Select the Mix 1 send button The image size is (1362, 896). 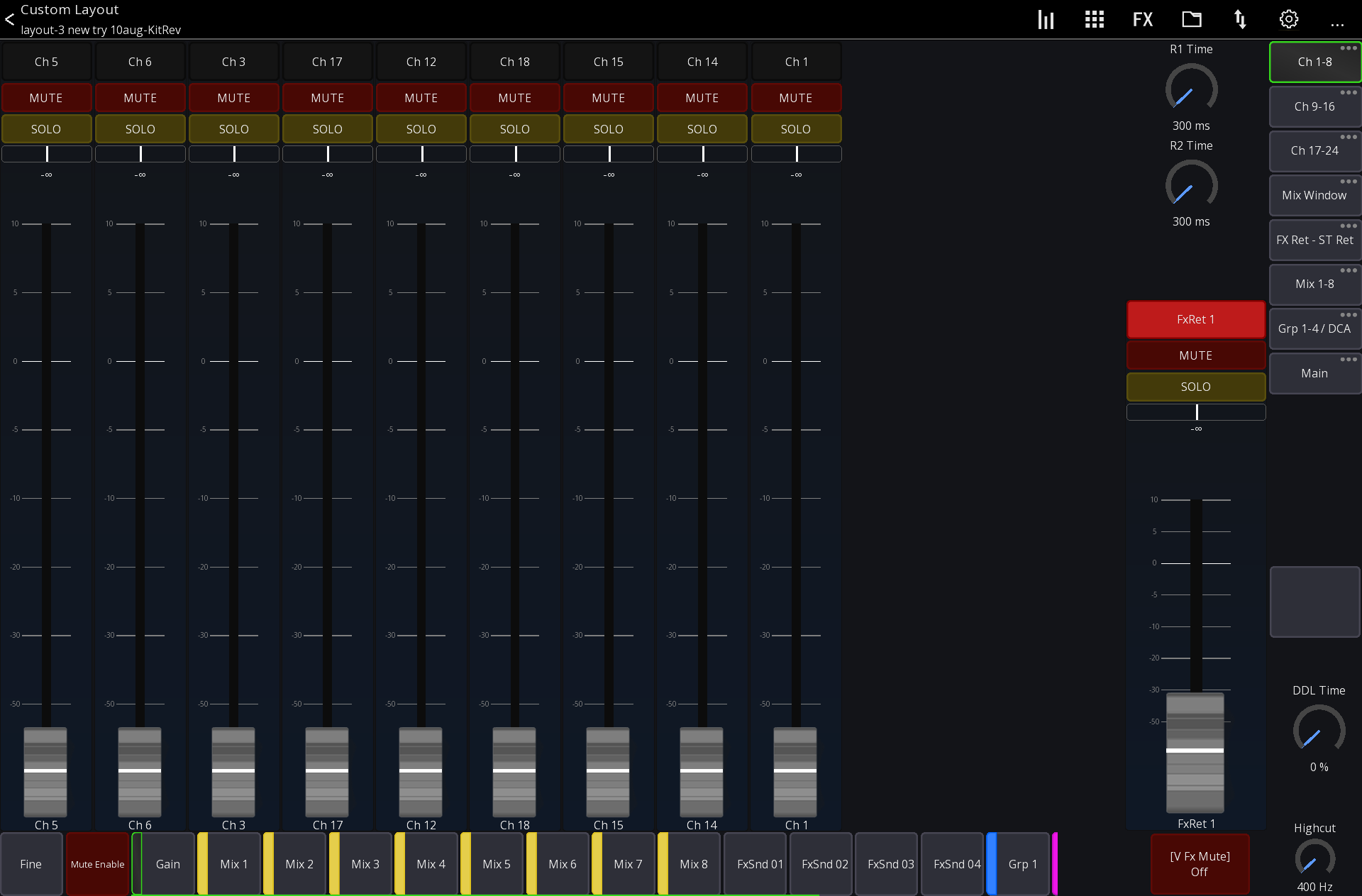pyautogui.click(x=229, y=864)
